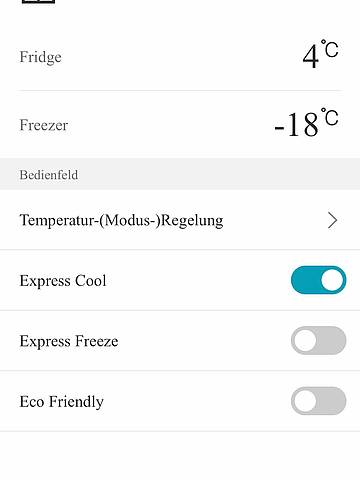360x480 pixels.
Task: Select the Freezer label
Action: tap(44, 125)
